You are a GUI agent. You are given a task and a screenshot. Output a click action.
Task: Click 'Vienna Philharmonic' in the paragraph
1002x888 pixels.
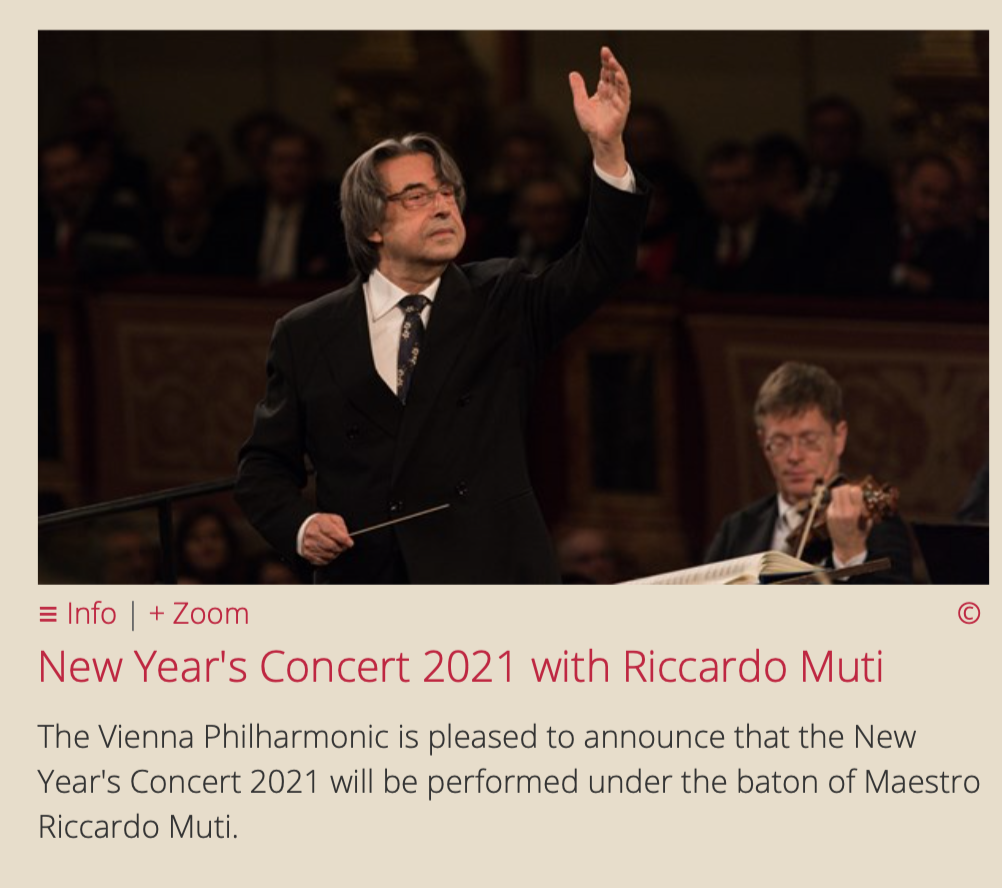coord(243,737)
